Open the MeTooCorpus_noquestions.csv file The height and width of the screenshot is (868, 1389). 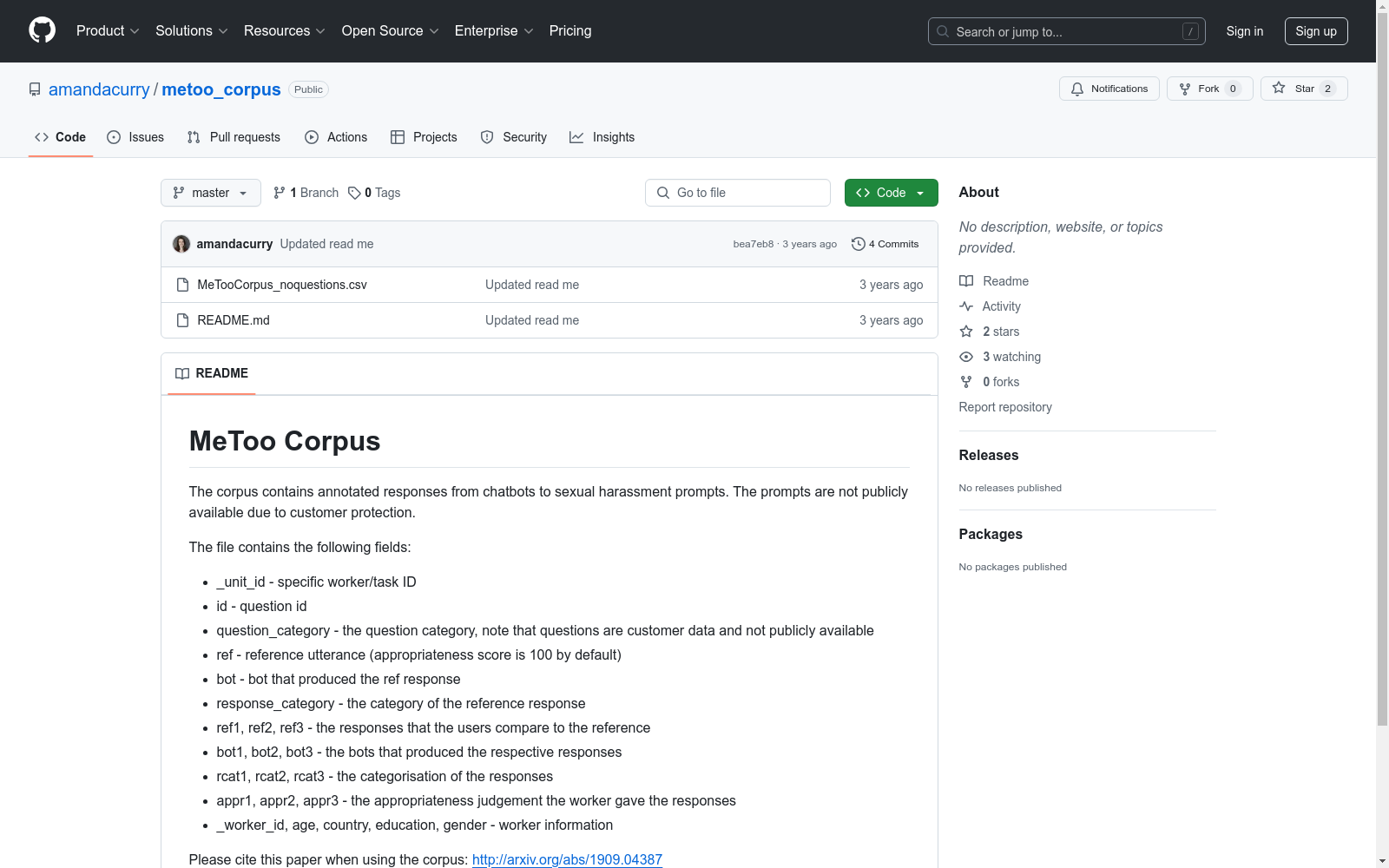(282, 285)
